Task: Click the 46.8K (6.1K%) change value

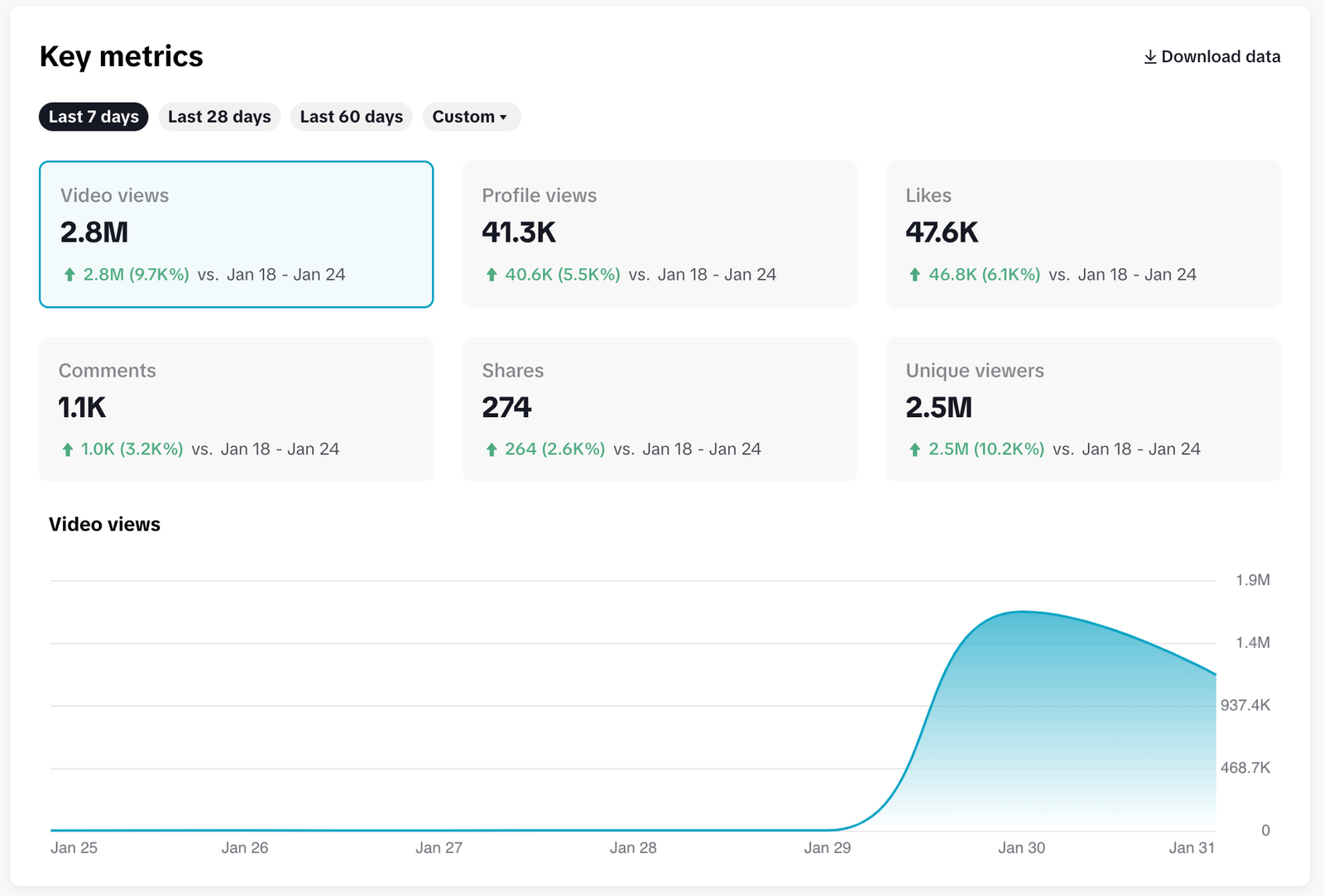Action: [985, 275]
